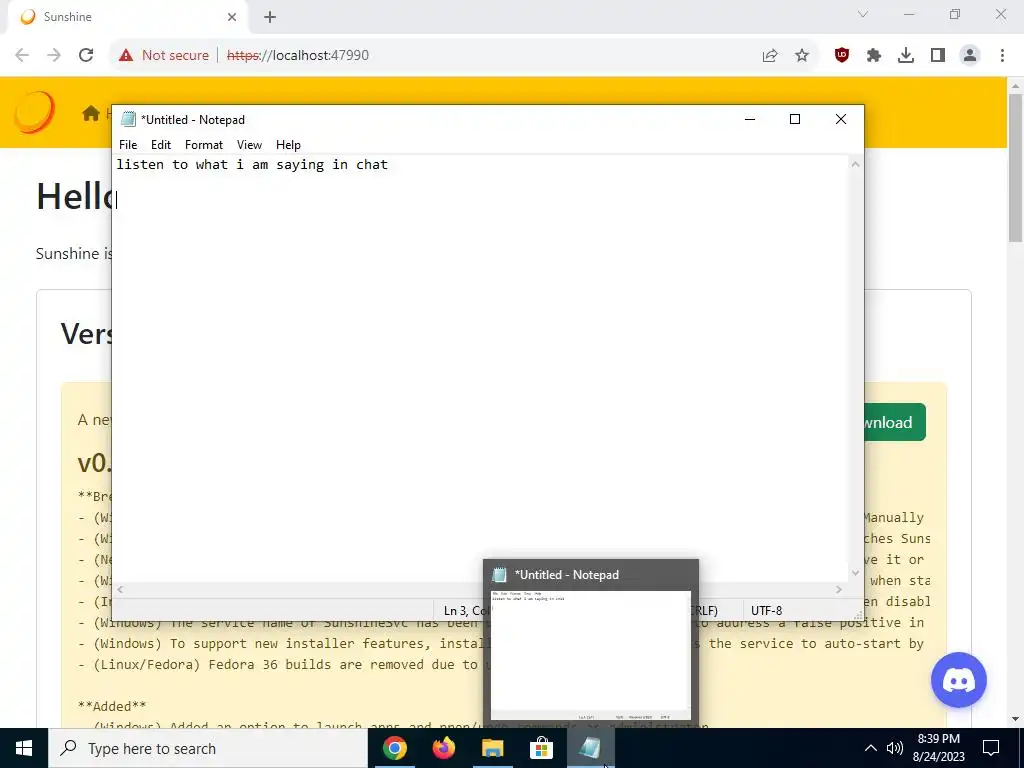Open Notepad Format menu
Screen dimensions: 1024x768
coord(204,145)
